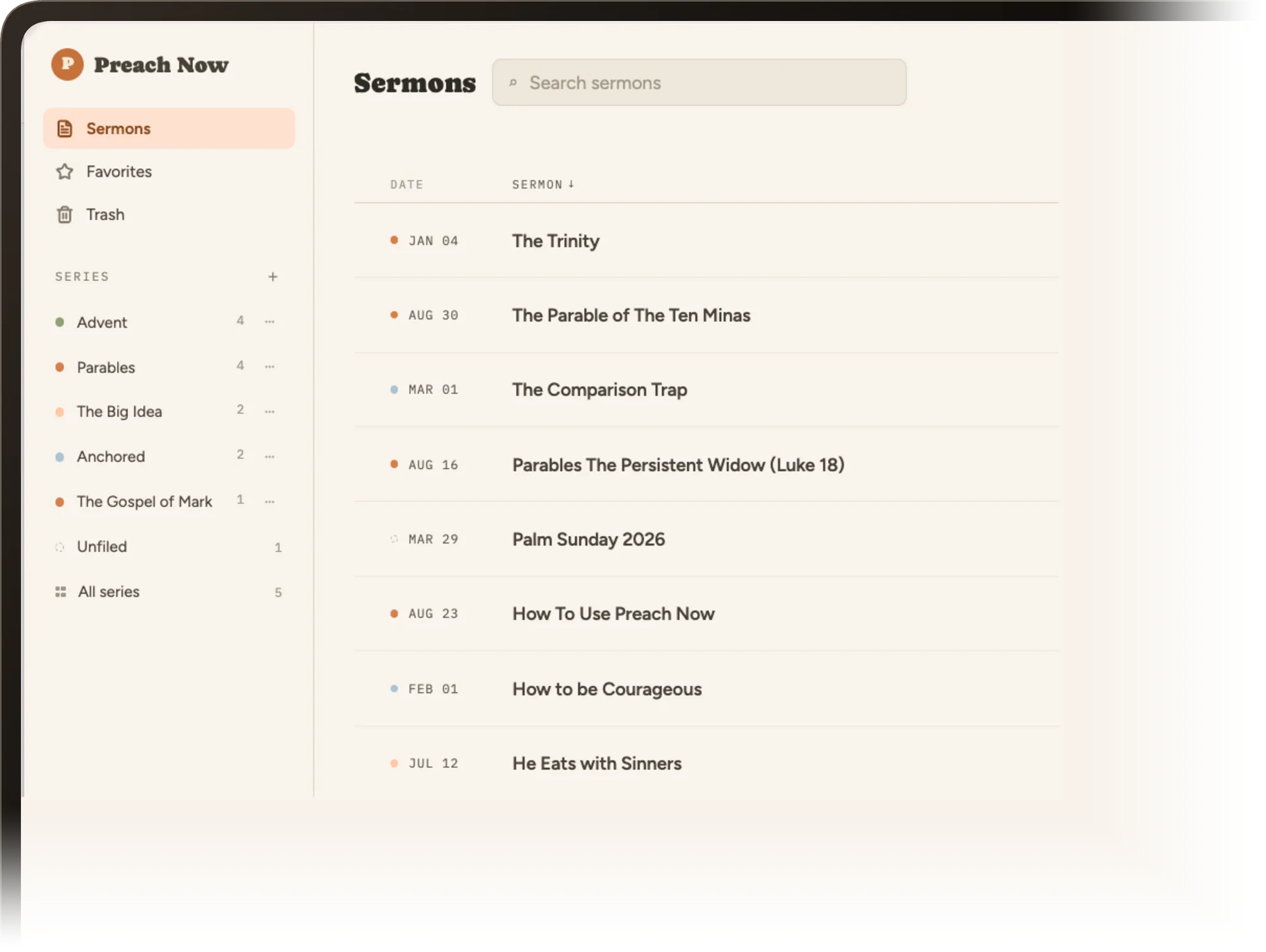Click the JAN 04 date cell
The height and width of the screenshot is (952, 1266).
(433, 241)
